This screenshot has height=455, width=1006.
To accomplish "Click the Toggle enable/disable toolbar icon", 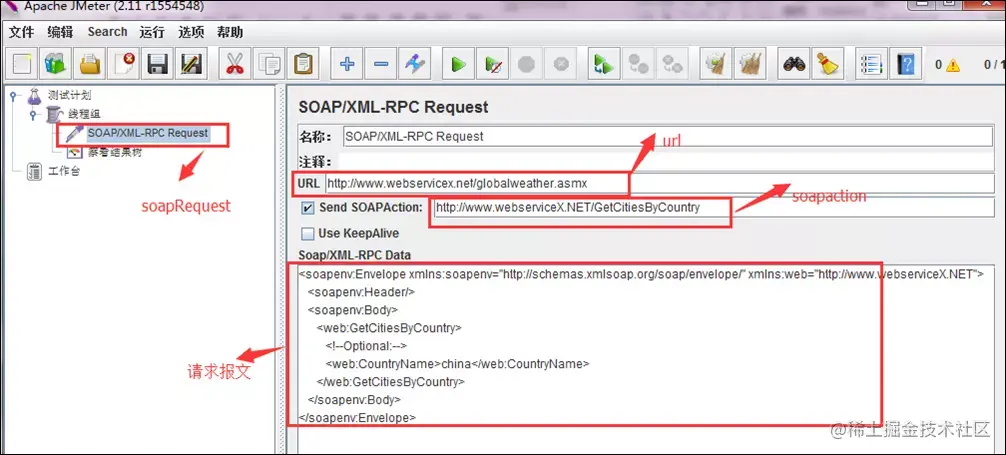I will pos(414,64).
